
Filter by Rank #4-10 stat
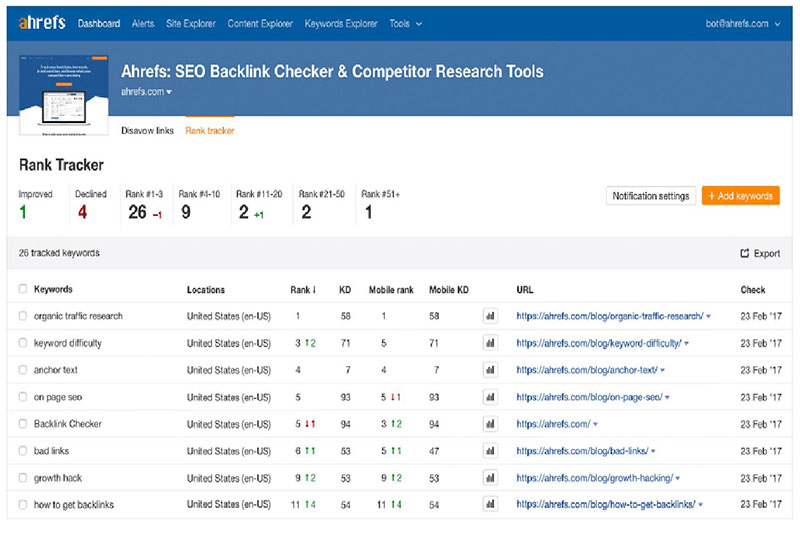pos(199,205)
